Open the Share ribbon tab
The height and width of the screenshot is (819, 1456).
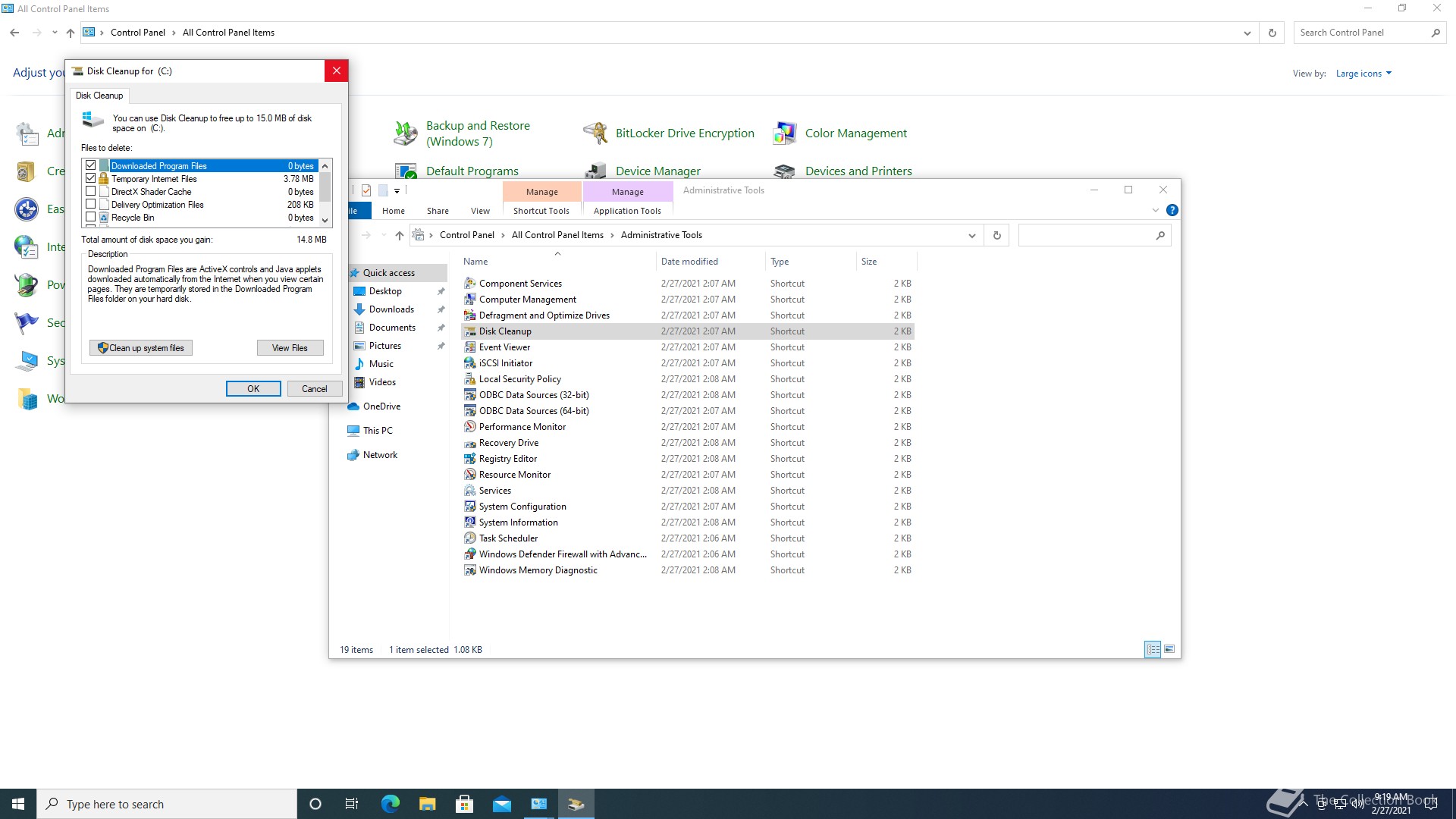438,211
